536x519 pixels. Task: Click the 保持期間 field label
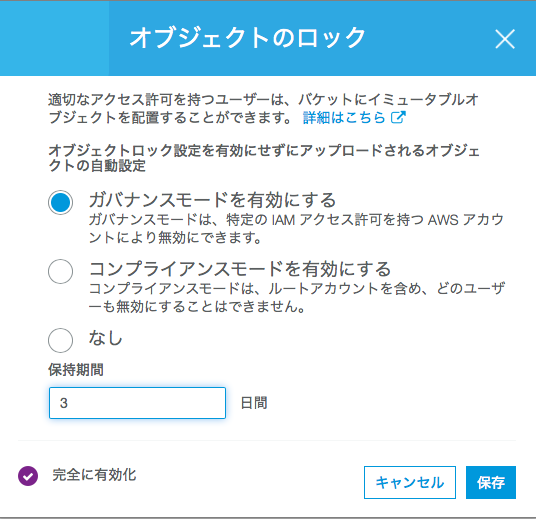[76, 370]
